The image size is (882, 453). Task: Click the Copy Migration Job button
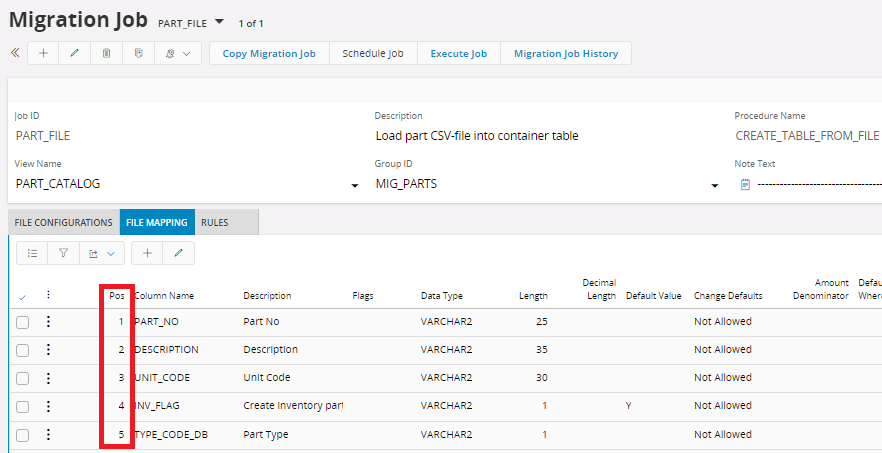click(269, 53)
